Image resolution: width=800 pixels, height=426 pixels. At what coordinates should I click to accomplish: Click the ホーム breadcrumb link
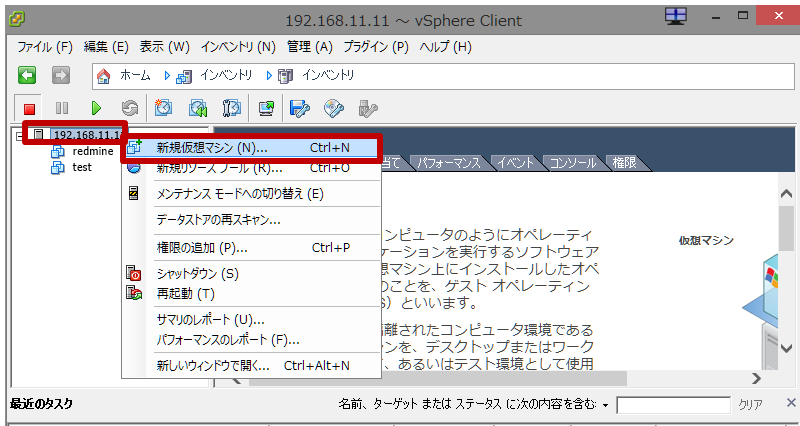tap(135, 76)
